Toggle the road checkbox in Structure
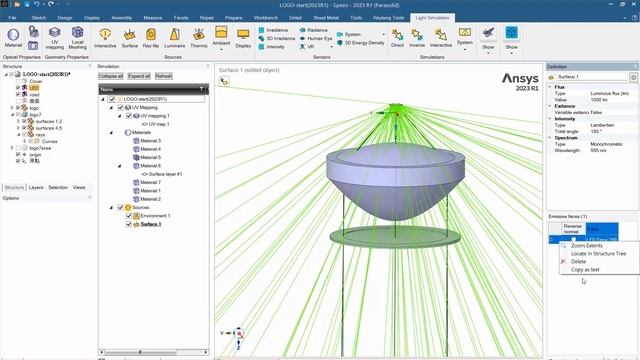The image size is (640, 360). (x=18, y=94)
